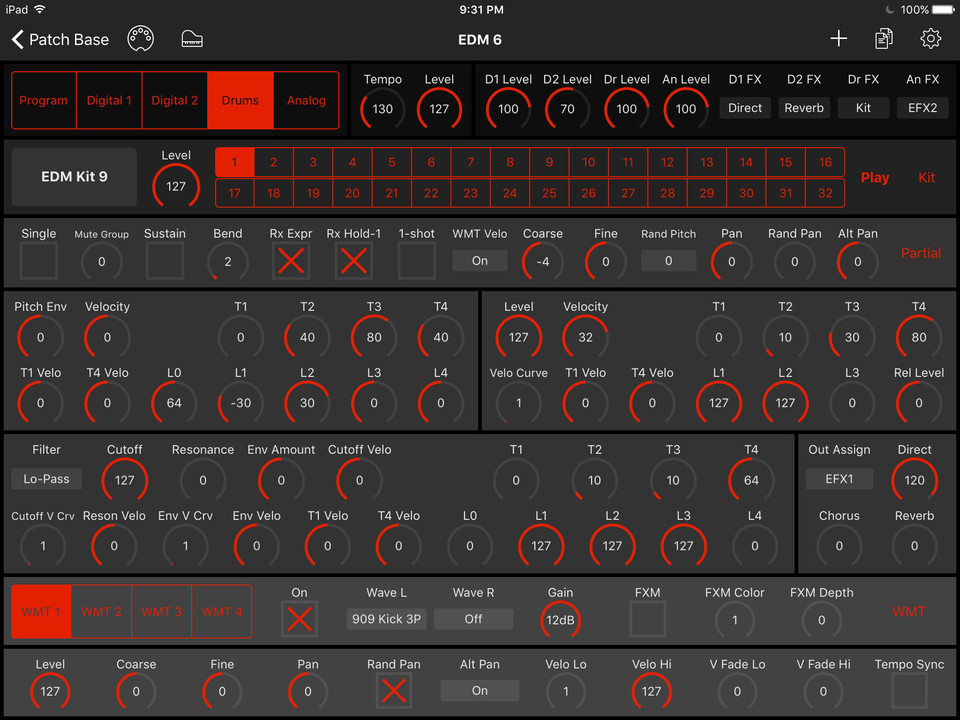Open the MIDI connection icon
Viewport: 960px width, 720px height.
(140, 39)
